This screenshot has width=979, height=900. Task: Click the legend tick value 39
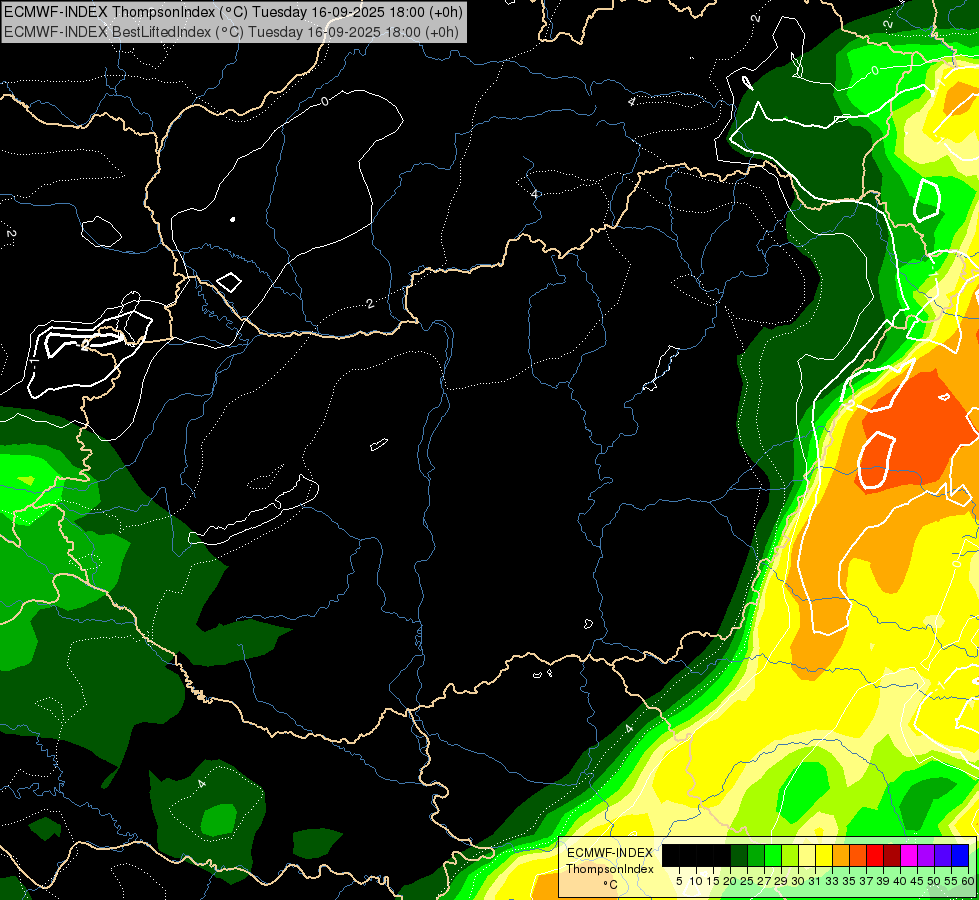point(883,881)
